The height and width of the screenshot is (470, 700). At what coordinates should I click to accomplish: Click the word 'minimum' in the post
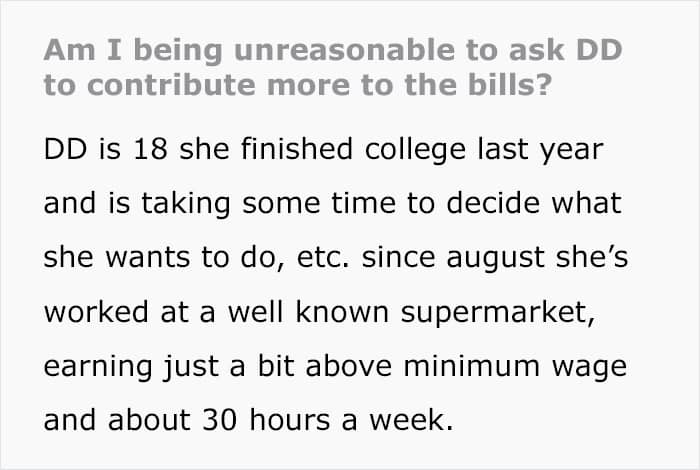[472, 366]
